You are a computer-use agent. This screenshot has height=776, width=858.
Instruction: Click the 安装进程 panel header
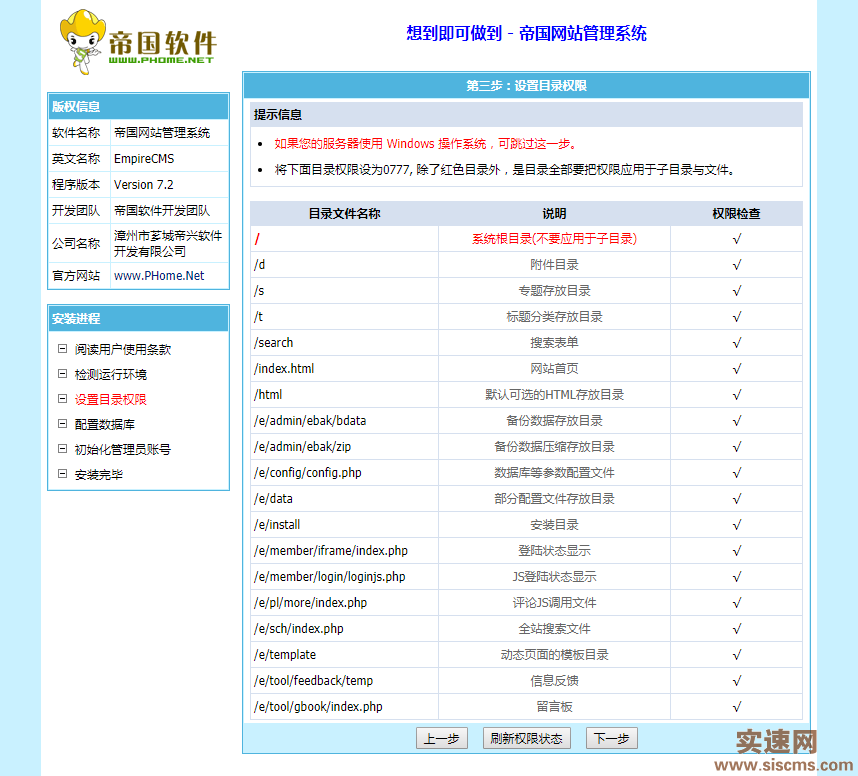[x=138, y=318]
